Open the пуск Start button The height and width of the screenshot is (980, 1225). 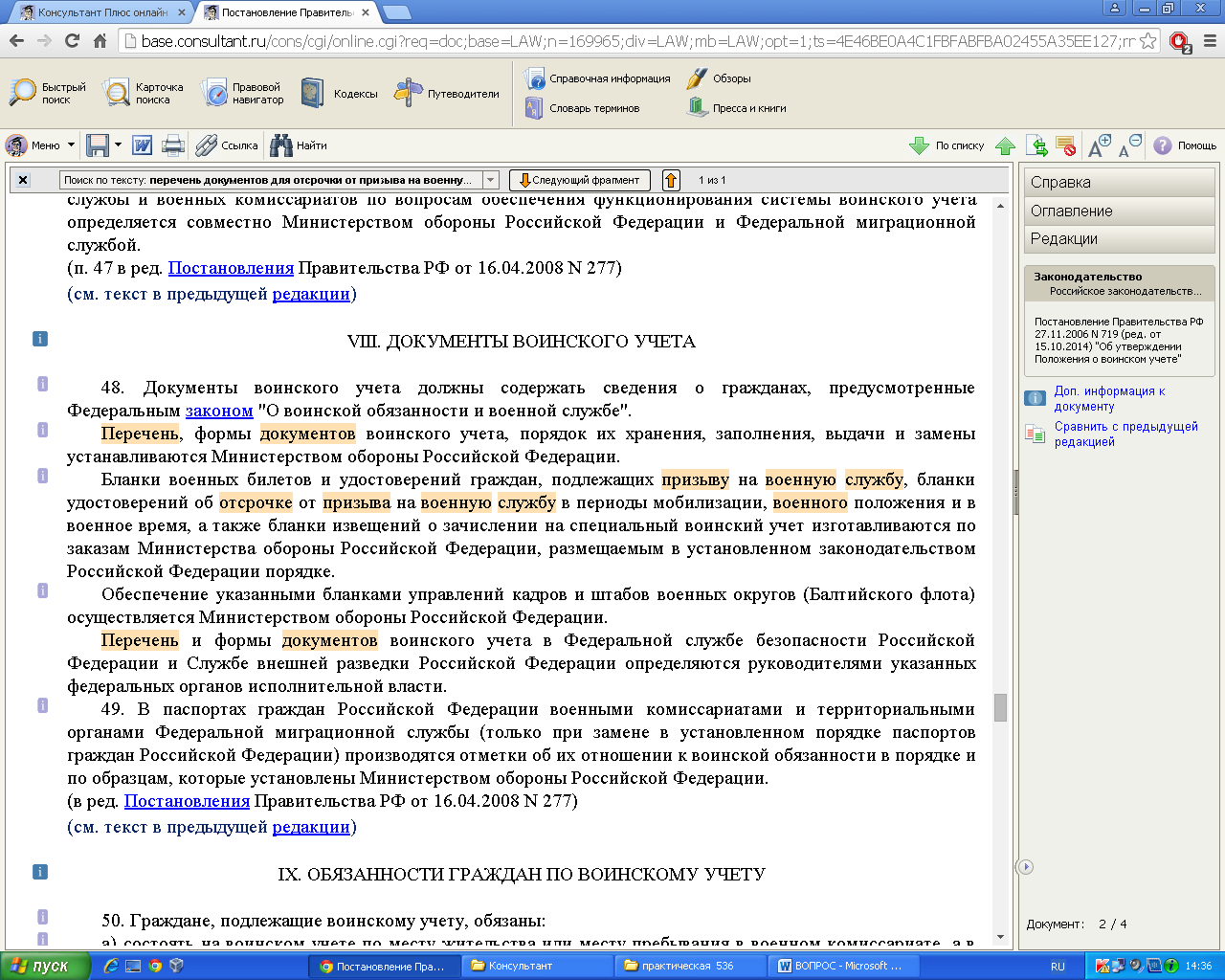click(45, 966)
